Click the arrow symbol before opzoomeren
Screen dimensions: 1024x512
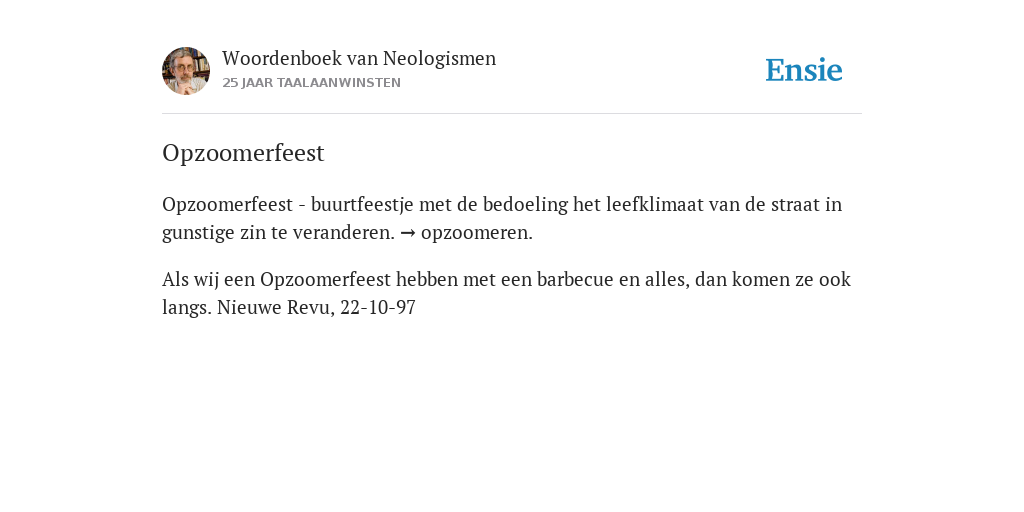coord(408,233)
